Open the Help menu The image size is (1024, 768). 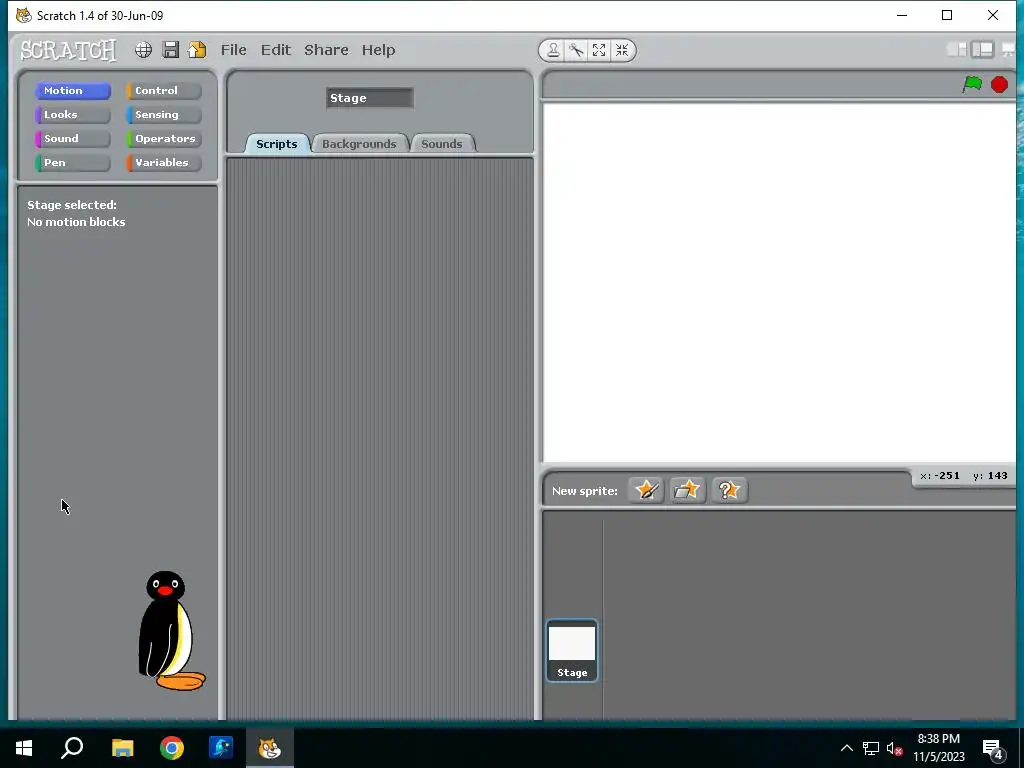pos(379,50)
